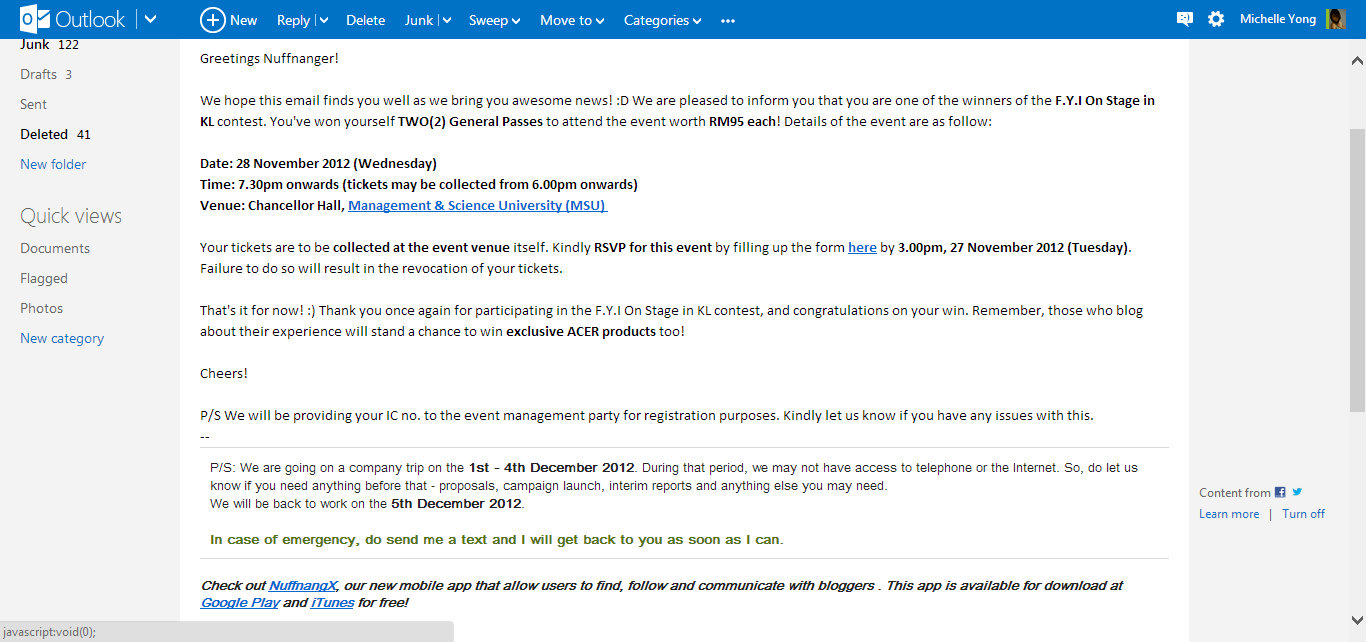
Task: Select the Flagged quick view
Action: click(x=44, y=278)
